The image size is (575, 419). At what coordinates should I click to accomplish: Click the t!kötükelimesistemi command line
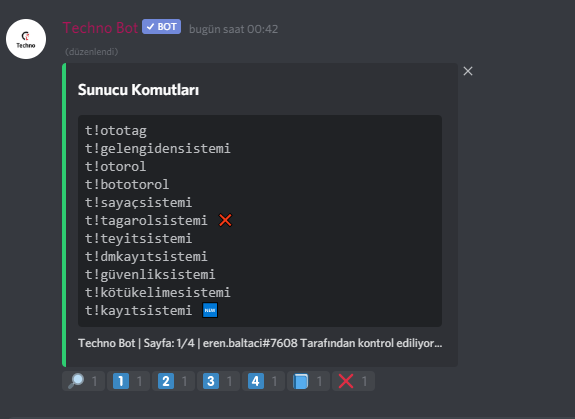point(158,293)
